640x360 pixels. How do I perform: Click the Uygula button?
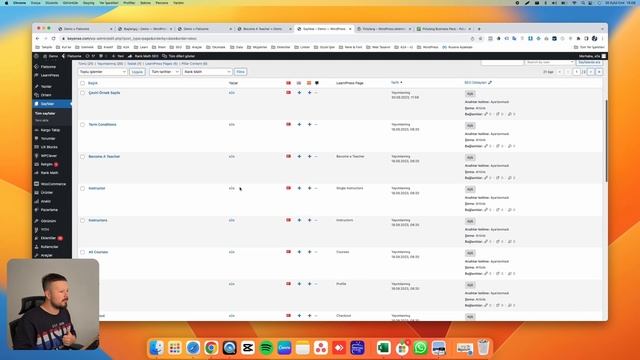click(x=137, y=72)
